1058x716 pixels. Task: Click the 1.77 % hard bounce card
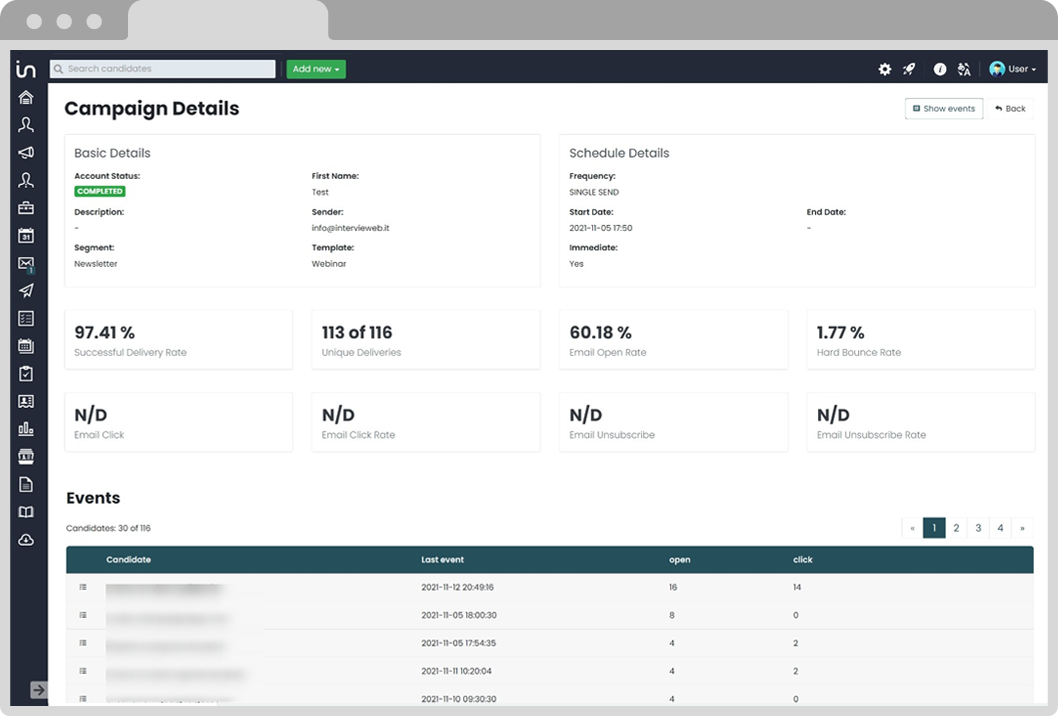(921, 339)
